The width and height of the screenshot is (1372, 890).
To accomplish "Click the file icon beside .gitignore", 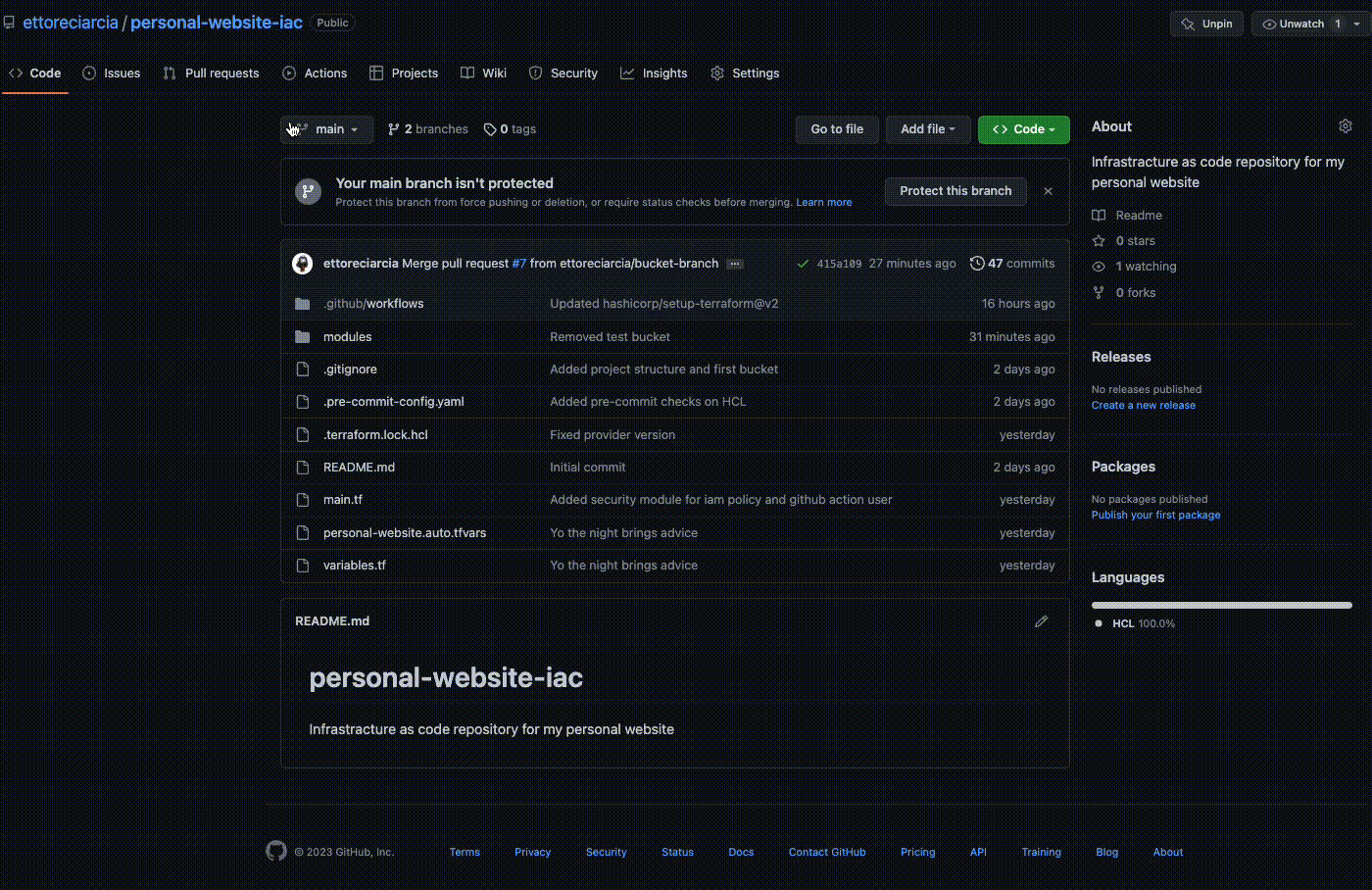I will 303,370.
